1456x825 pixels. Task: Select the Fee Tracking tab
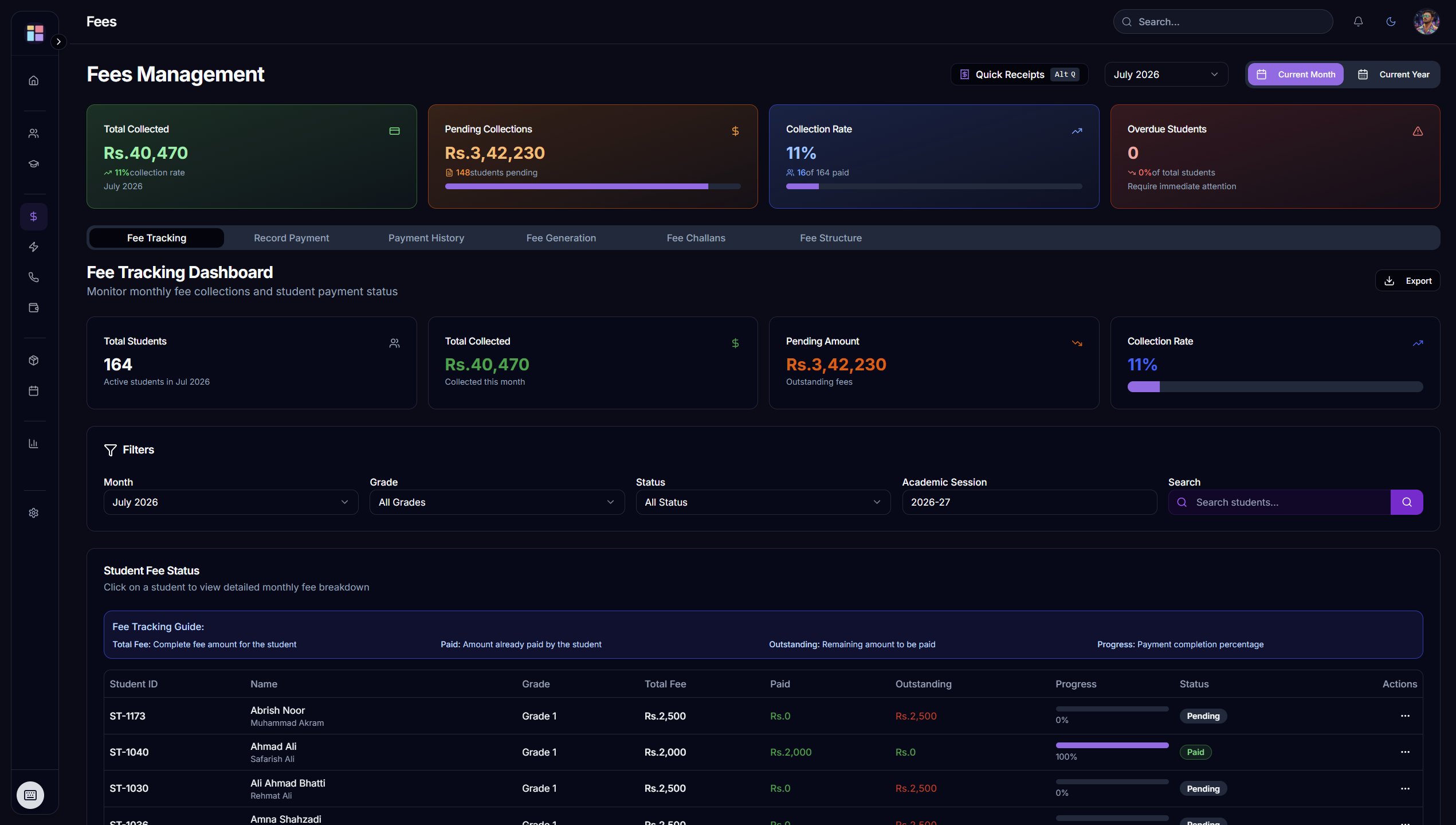tap(156, 238)
